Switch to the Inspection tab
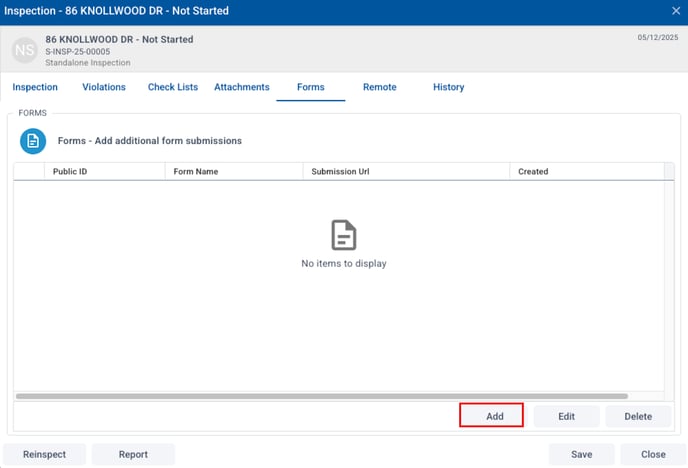 35,87
